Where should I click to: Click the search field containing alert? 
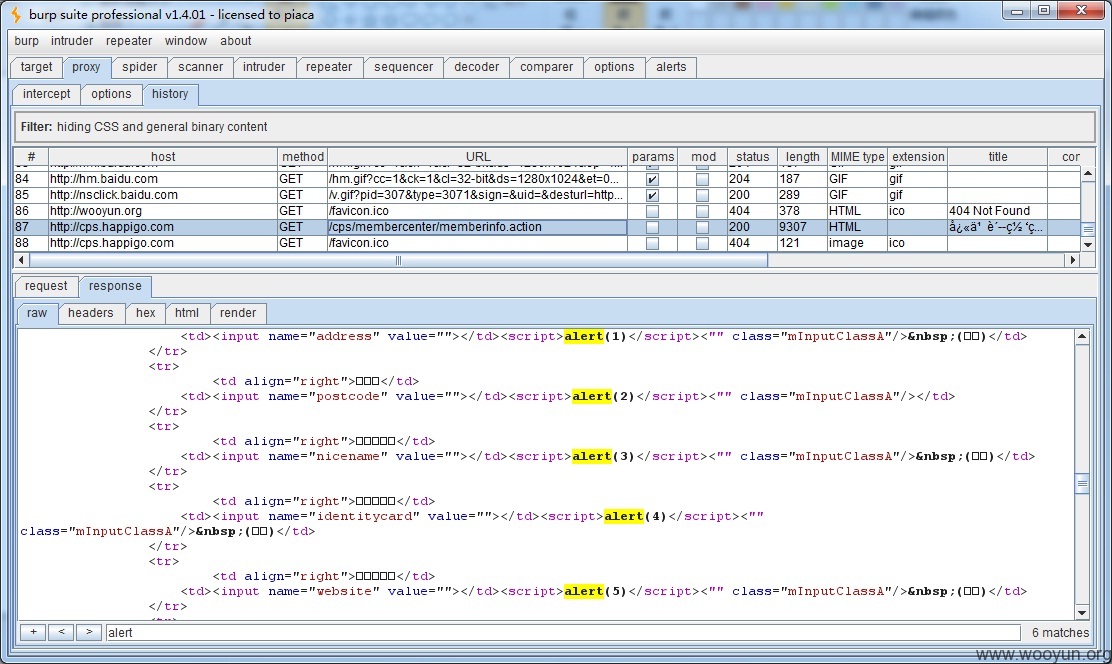(x=563, y=633)
